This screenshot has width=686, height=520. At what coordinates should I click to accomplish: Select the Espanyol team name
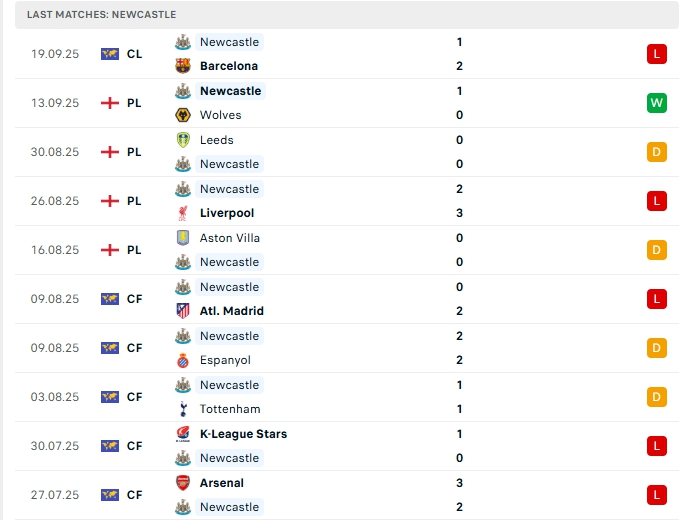tap(225, 360)
